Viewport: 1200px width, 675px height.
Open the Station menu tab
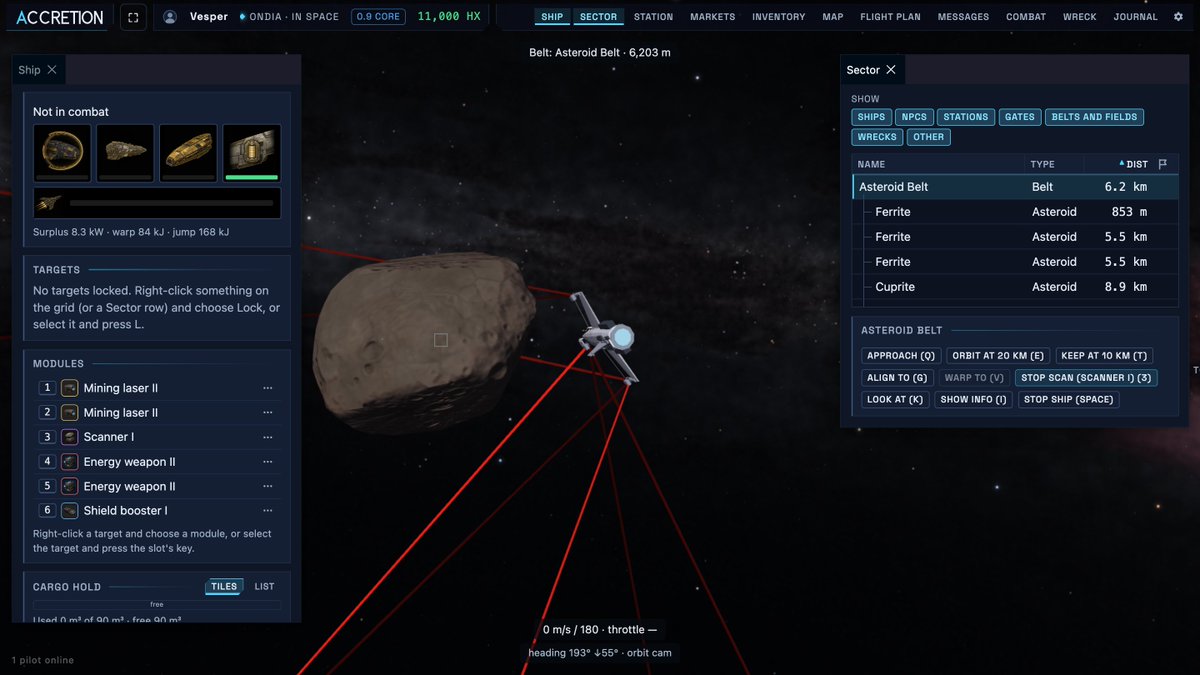click(x=653, y=17)
